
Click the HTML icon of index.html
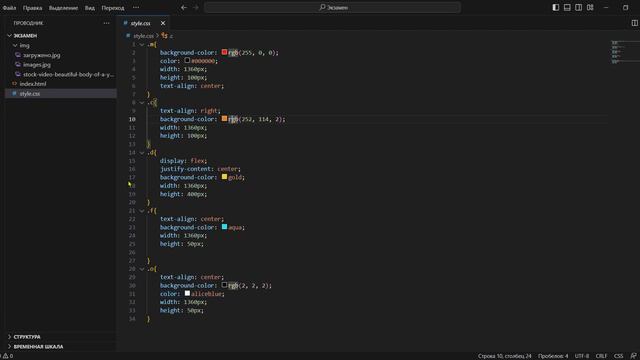point(15,84)
